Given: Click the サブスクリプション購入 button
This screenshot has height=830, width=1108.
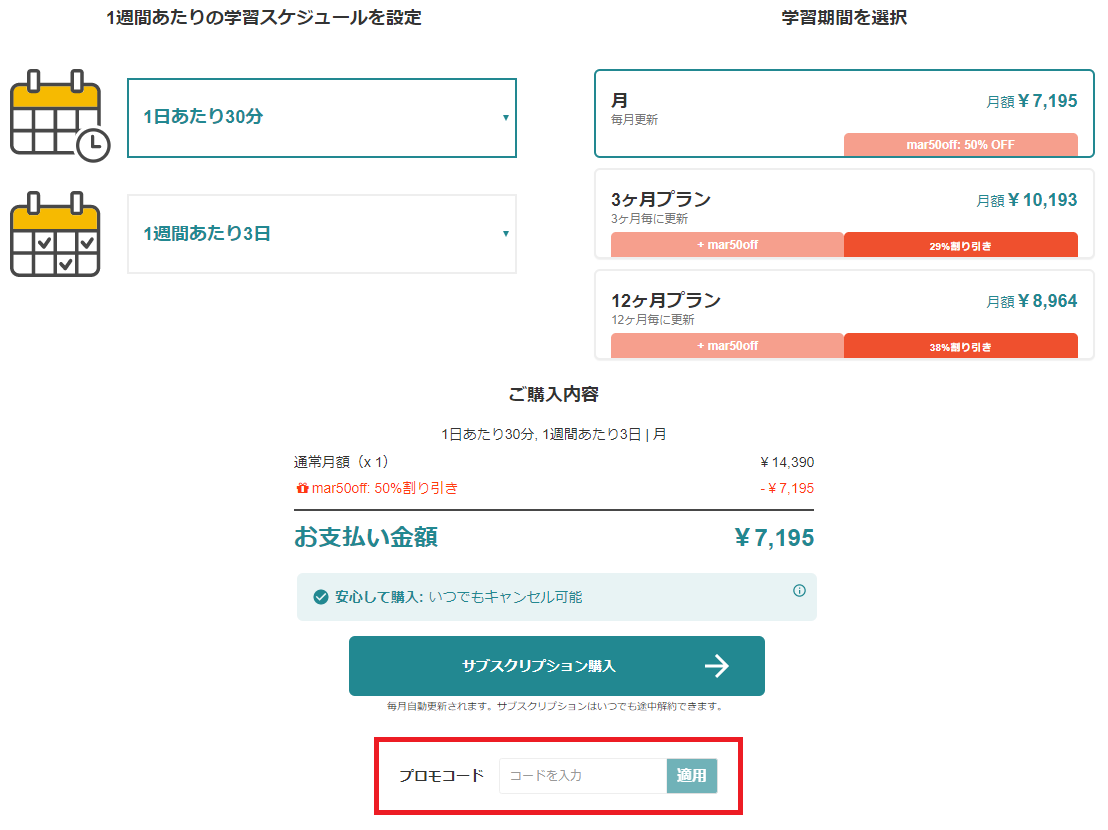Looking at the screenshot, I should pos(557,665).
